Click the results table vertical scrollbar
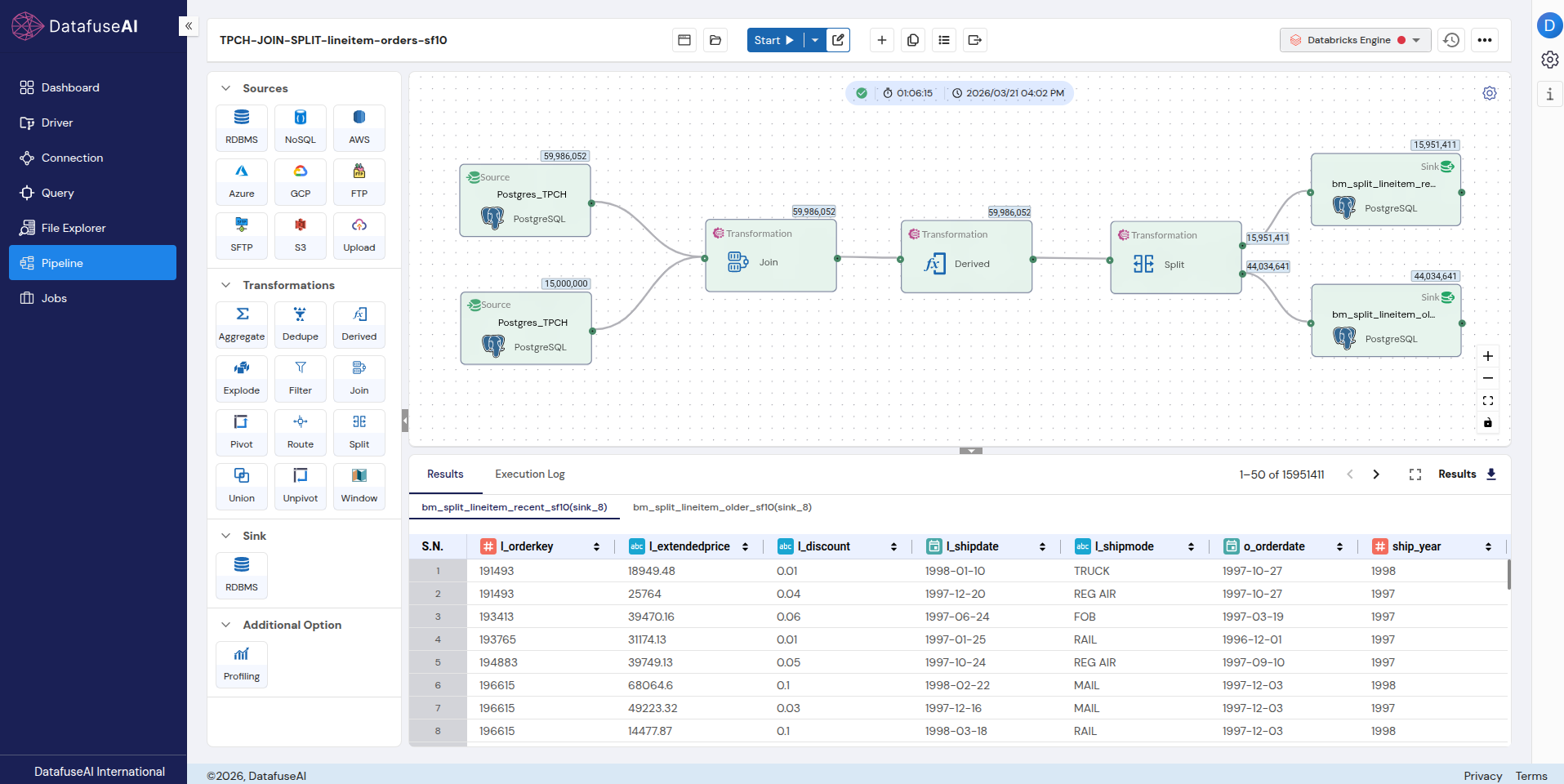Screen dimensions: 1564x784 (x=1508, y=574)
